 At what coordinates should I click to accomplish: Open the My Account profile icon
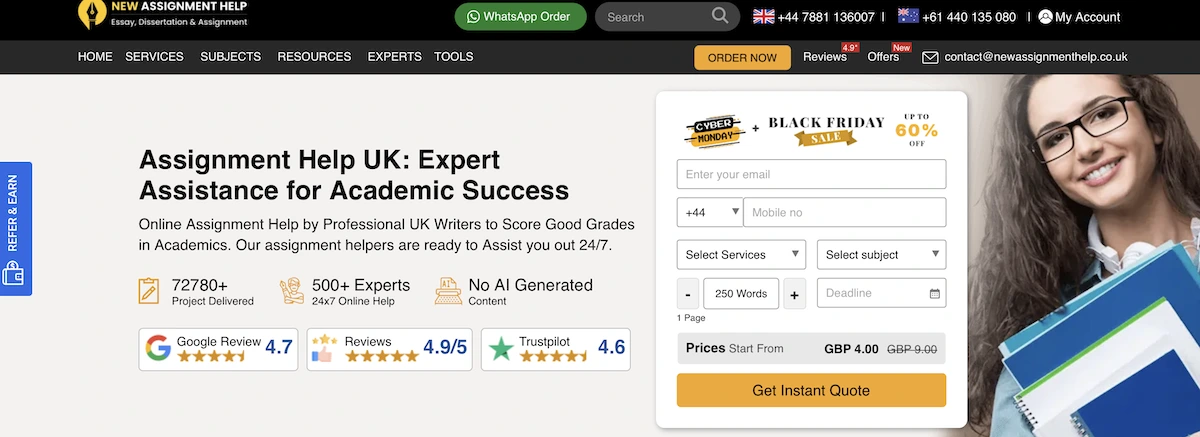[1045, 16]
